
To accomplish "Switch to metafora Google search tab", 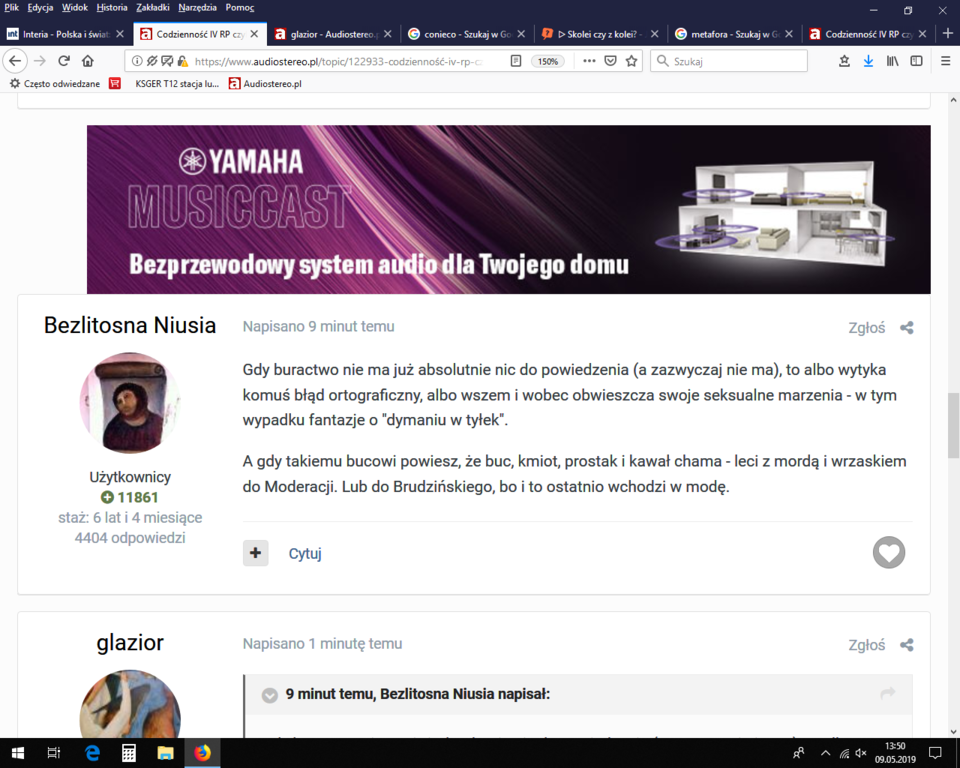I will pyautogui.click(x=735, y=34).
